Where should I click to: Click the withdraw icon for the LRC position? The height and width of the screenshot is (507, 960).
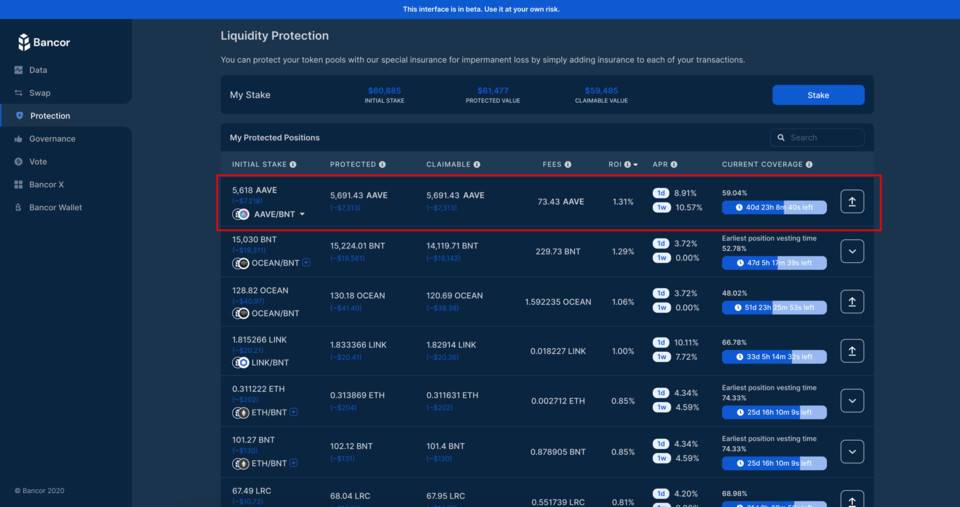click(x=852, y=499)
